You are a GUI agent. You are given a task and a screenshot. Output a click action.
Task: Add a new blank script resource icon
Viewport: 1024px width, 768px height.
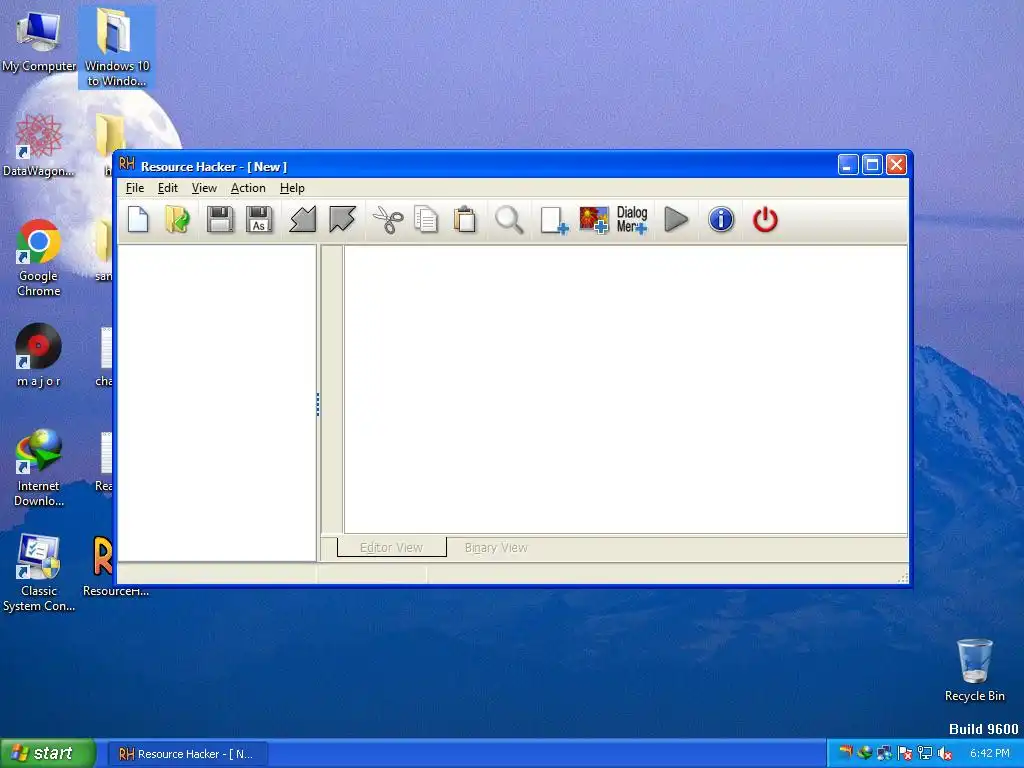(x=554, y=220)
